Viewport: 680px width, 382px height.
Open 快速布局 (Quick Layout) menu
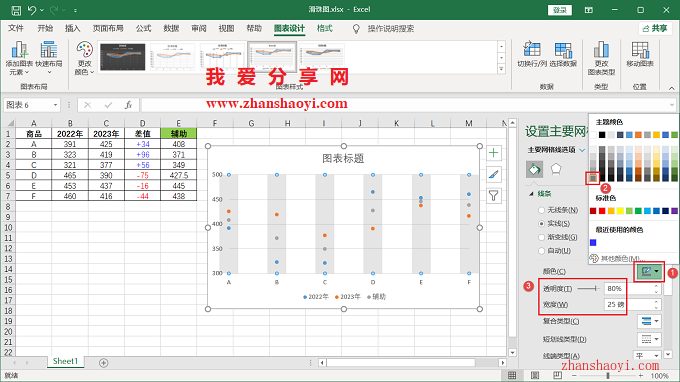click(x=49, y=58)
